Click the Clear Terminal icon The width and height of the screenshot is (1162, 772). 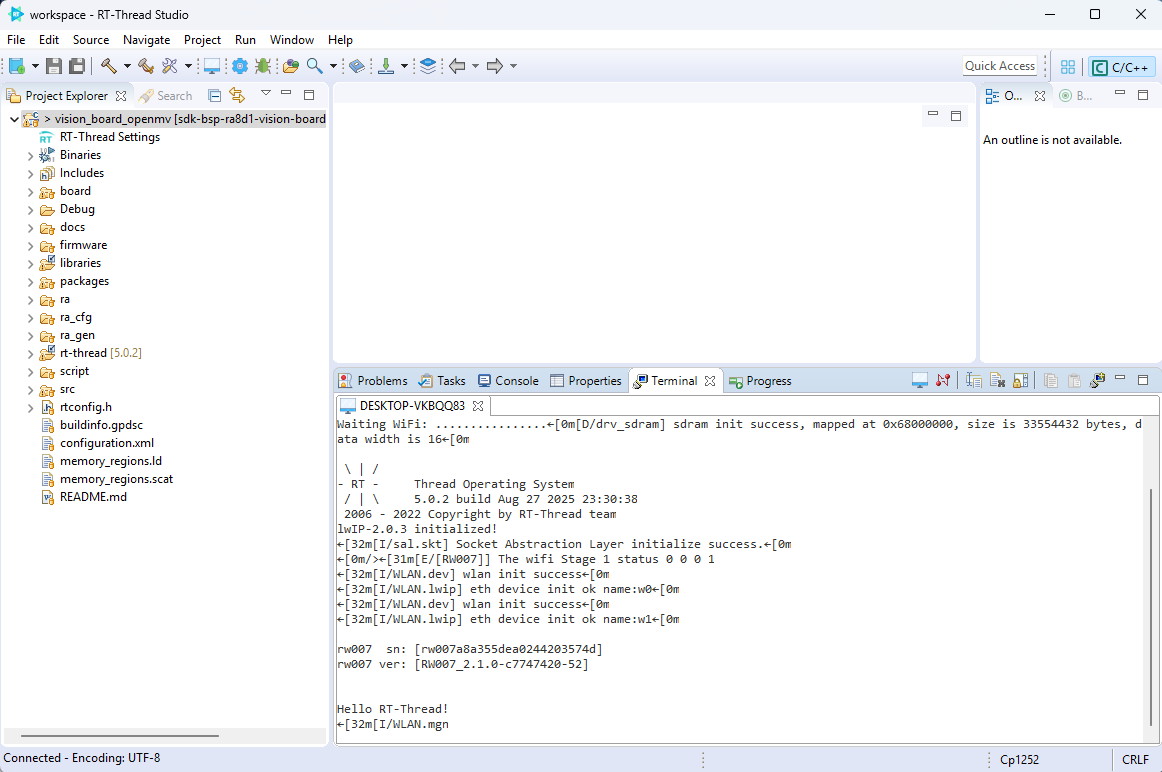[x=997, y=381]
